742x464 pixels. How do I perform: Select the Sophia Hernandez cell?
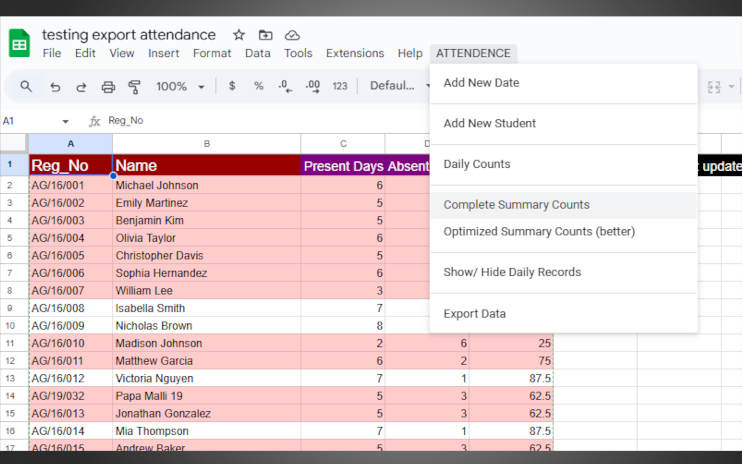pyautogui.click(x=206, y=273)
